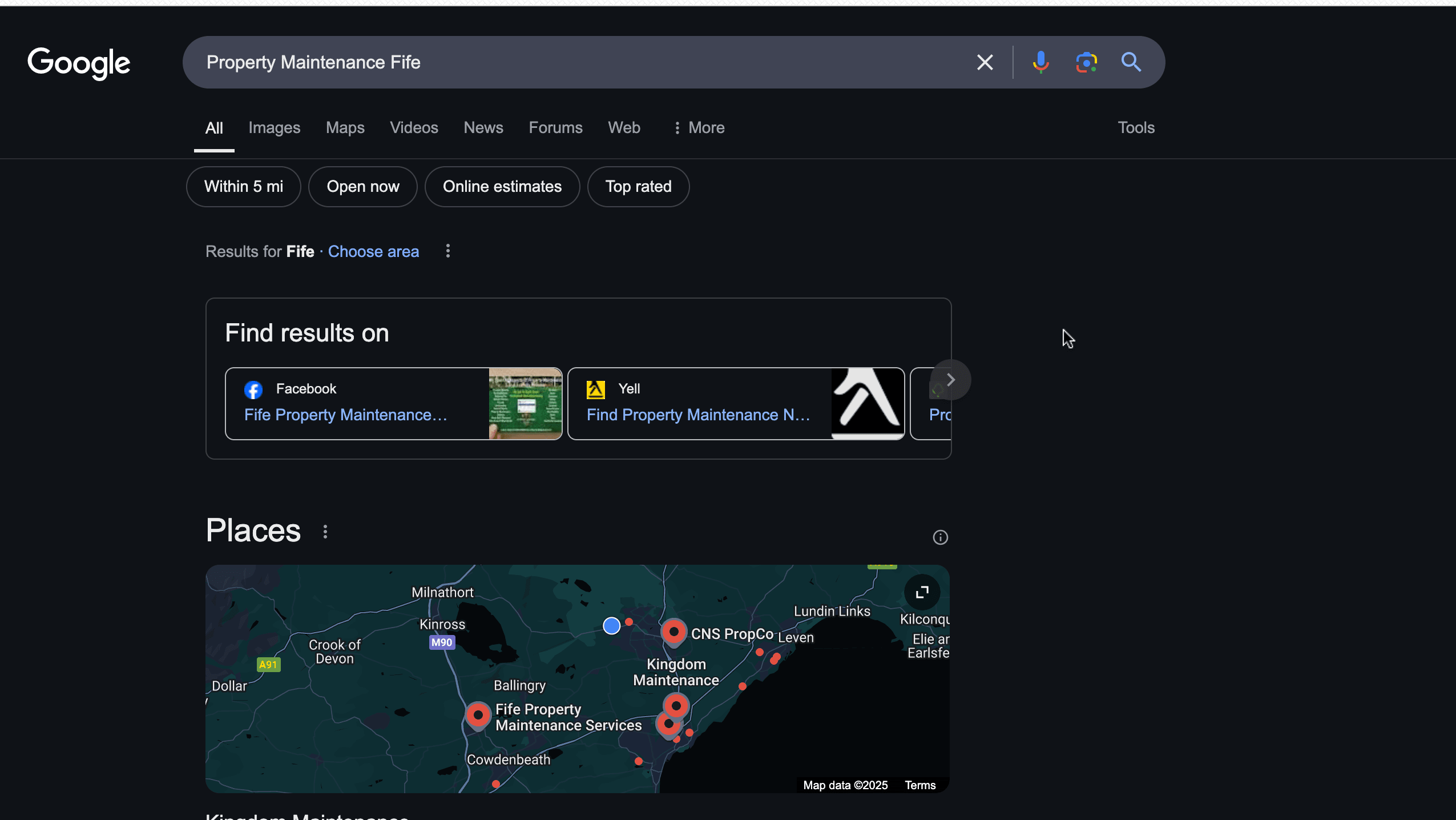Switch to the Images tab
Viewport: 1456px width, 820px height.
[x=275, y=128]
